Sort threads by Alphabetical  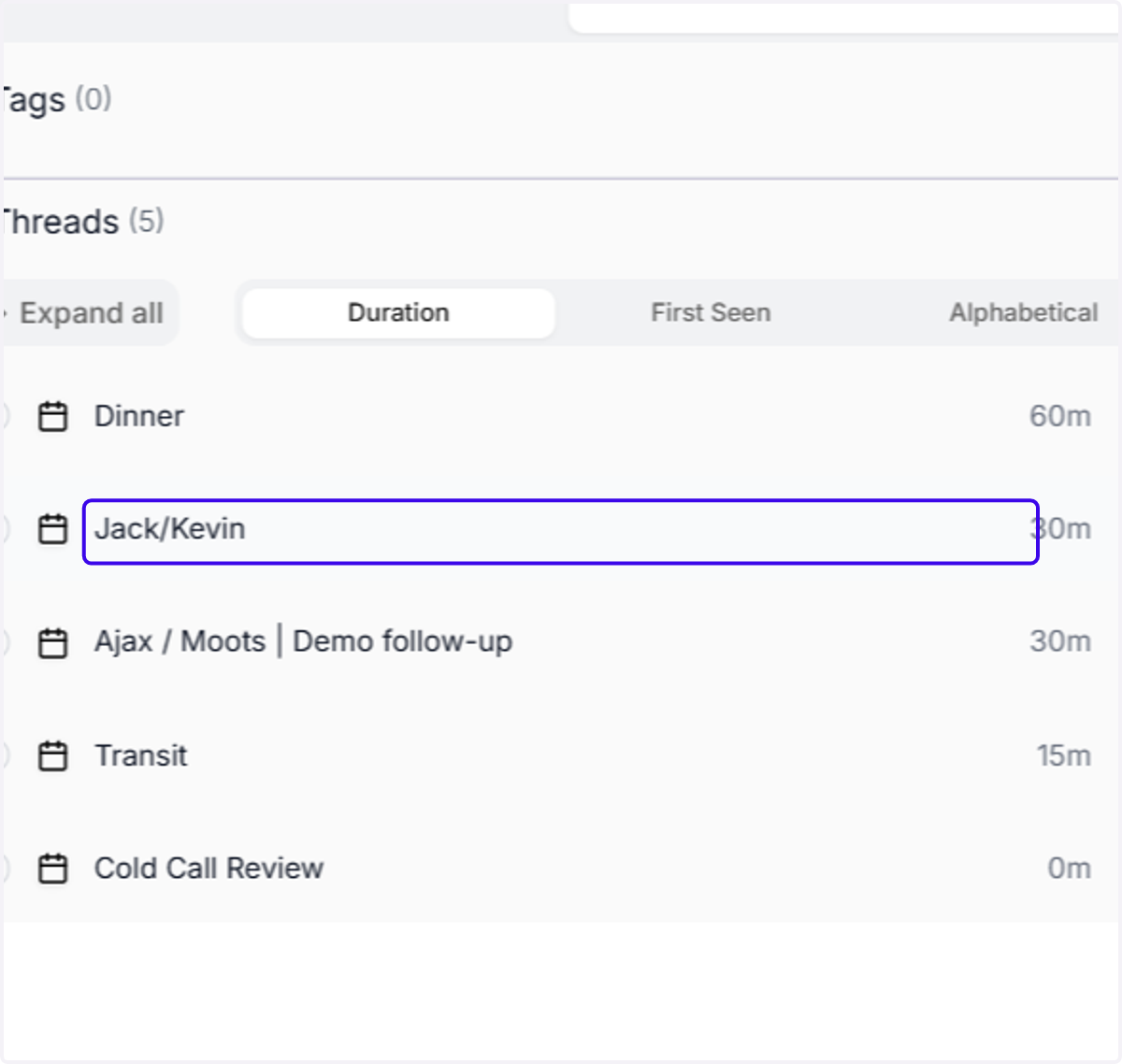pyautogui.click(x=1024, y=313)
